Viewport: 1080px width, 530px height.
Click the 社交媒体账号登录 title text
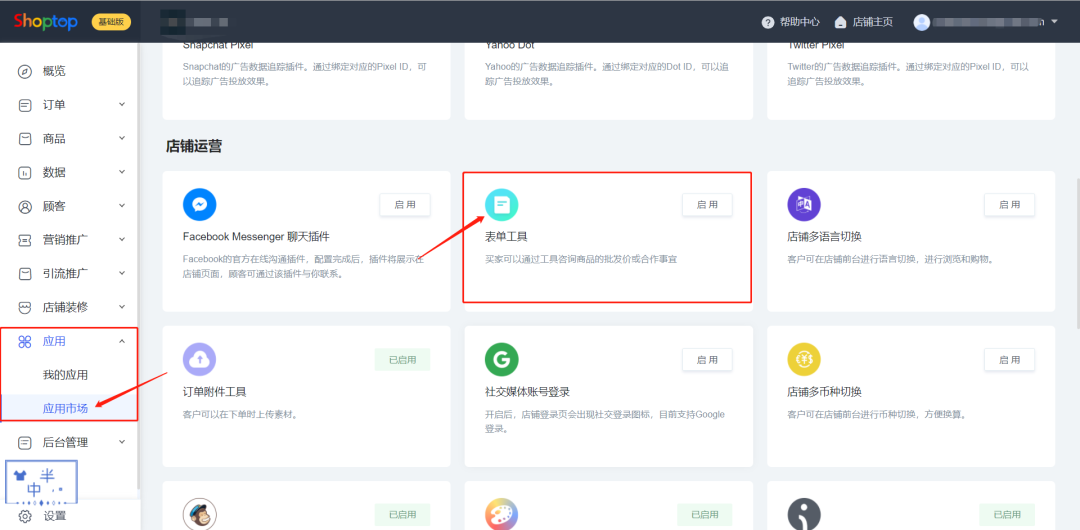(x=528, y=391)
